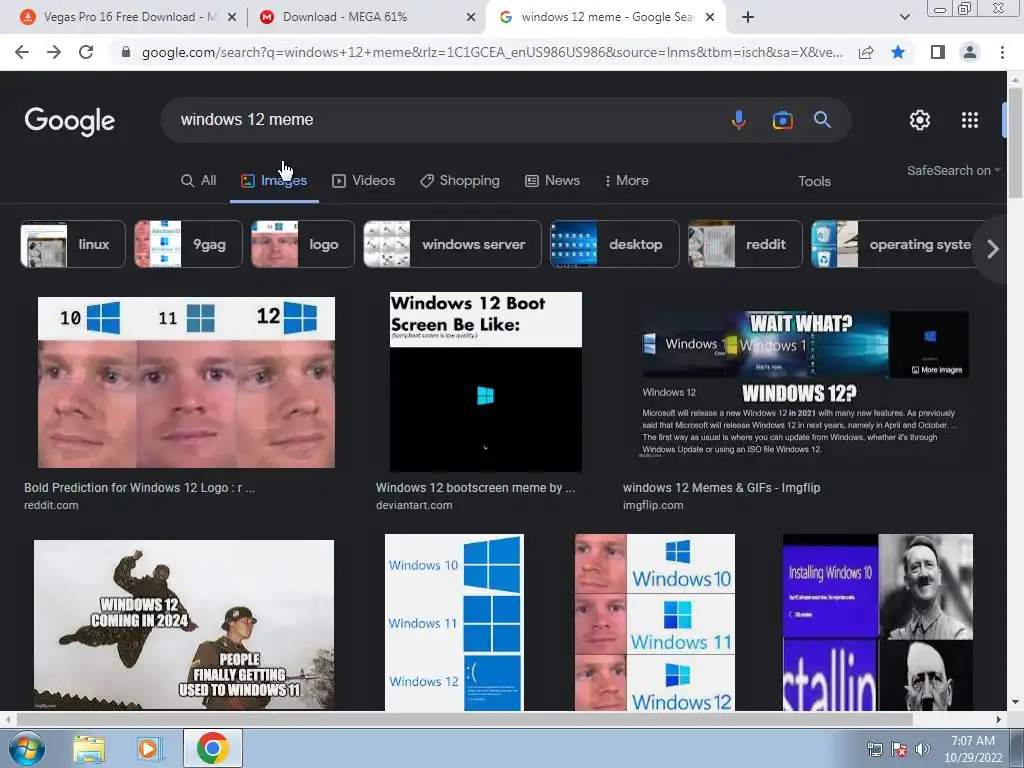Open the volume speaker tray icon
Image resolution: width=1024 pixels, height=768 pixels.
[x=922, y=749]
